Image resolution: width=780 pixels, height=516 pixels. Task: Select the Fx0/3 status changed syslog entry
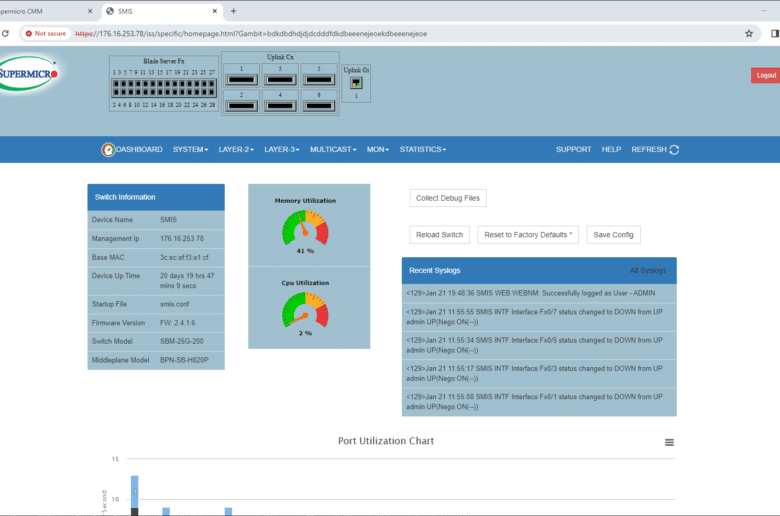point(539,374)
